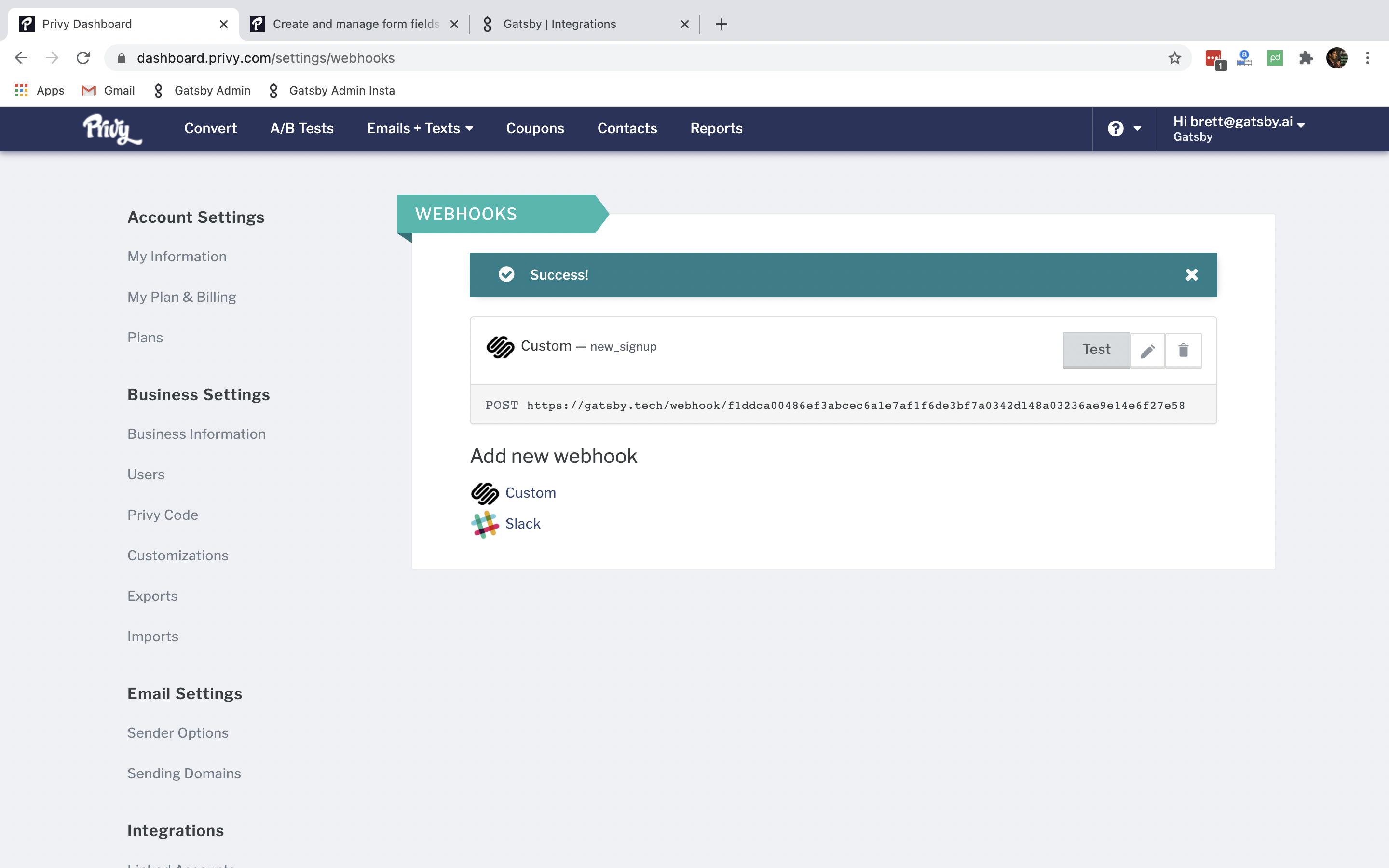
Task: Open Chrome three-dot menu
Action: click(x=1368, y=58)
